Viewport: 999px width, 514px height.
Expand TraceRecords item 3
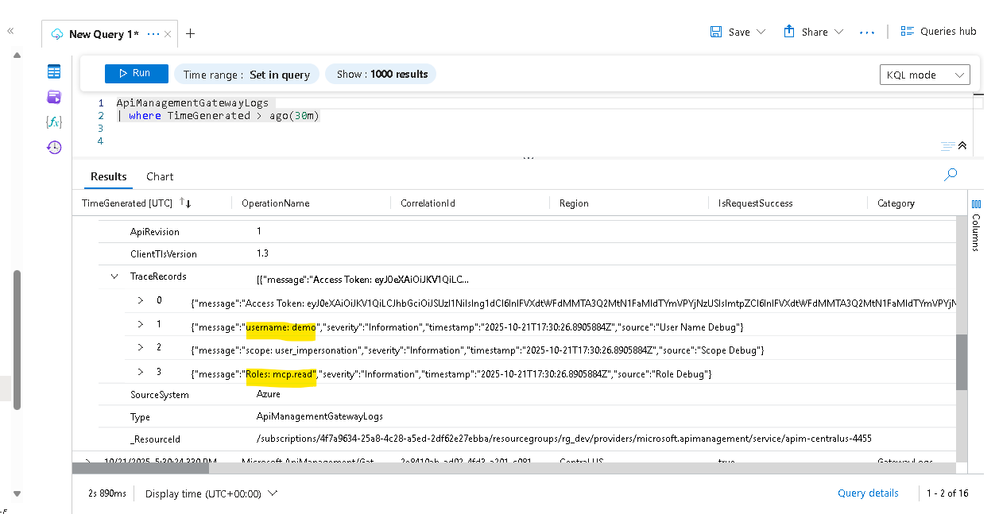(x=141, y=371)
